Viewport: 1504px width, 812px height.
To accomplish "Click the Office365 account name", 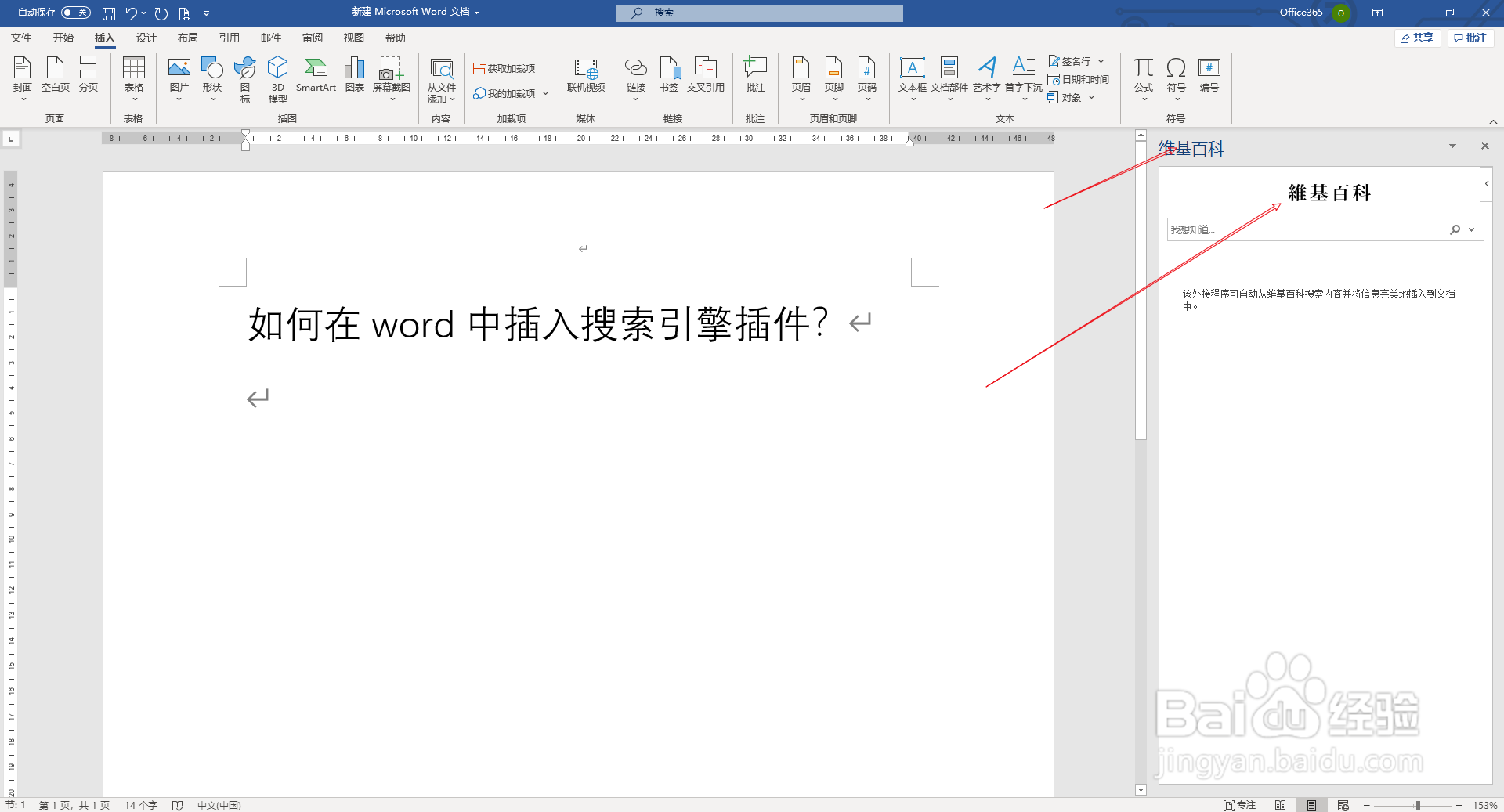I will pyautogui.click(x=1301, y=13).
